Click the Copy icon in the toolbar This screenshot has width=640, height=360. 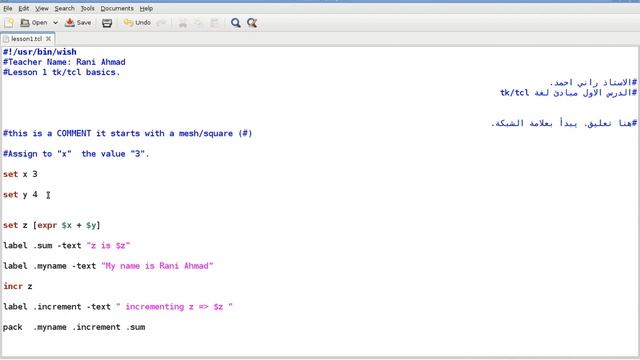(x=198, y=23)
